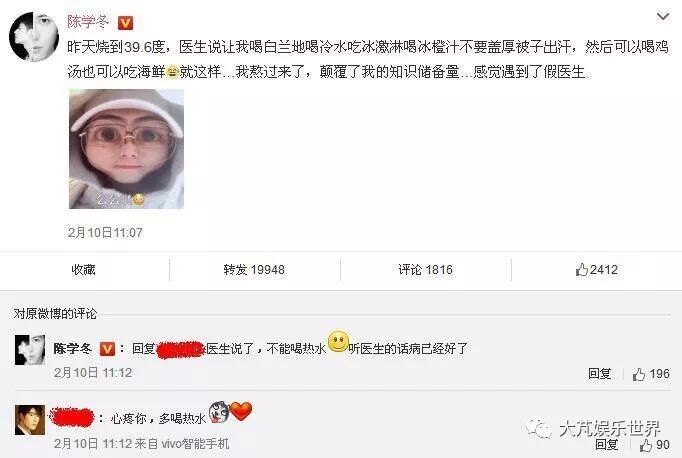The image size is (682, 458).
Task: Click the second commenter's avatar
Action: (x=30, y=420)
